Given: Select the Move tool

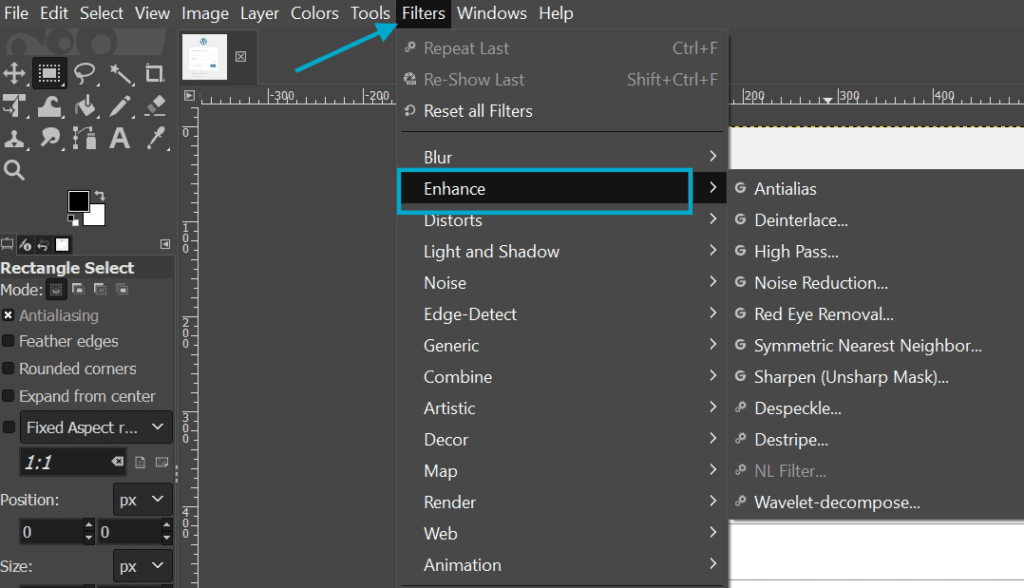Looking at the screenshot, I should click(14, 73).
